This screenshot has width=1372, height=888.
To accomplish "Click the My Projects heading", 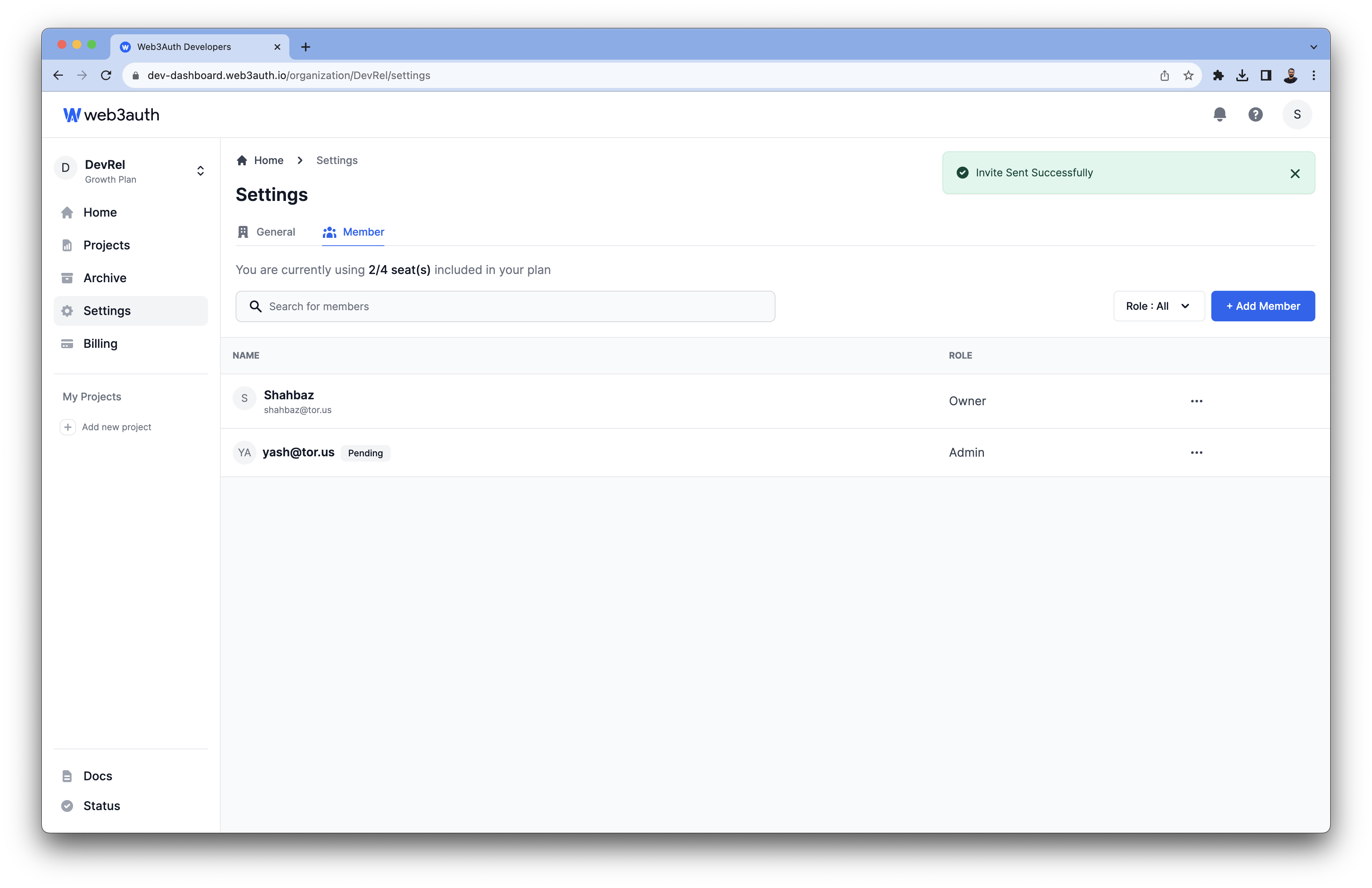I will click(92, 396).
